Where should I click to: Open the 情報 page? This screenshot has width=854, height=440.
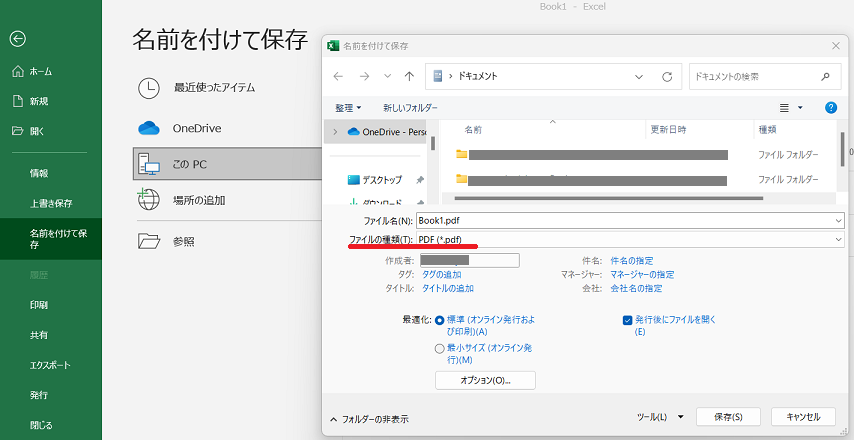[x=39, y=173]
